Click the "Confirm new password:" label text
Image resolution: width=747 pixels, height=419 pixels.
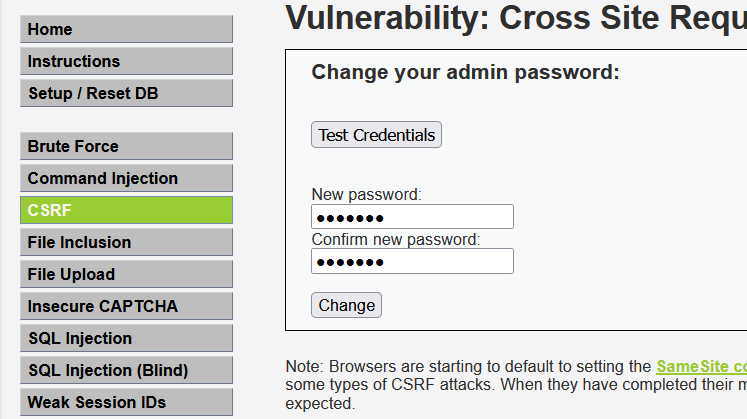tap(396, 240)
